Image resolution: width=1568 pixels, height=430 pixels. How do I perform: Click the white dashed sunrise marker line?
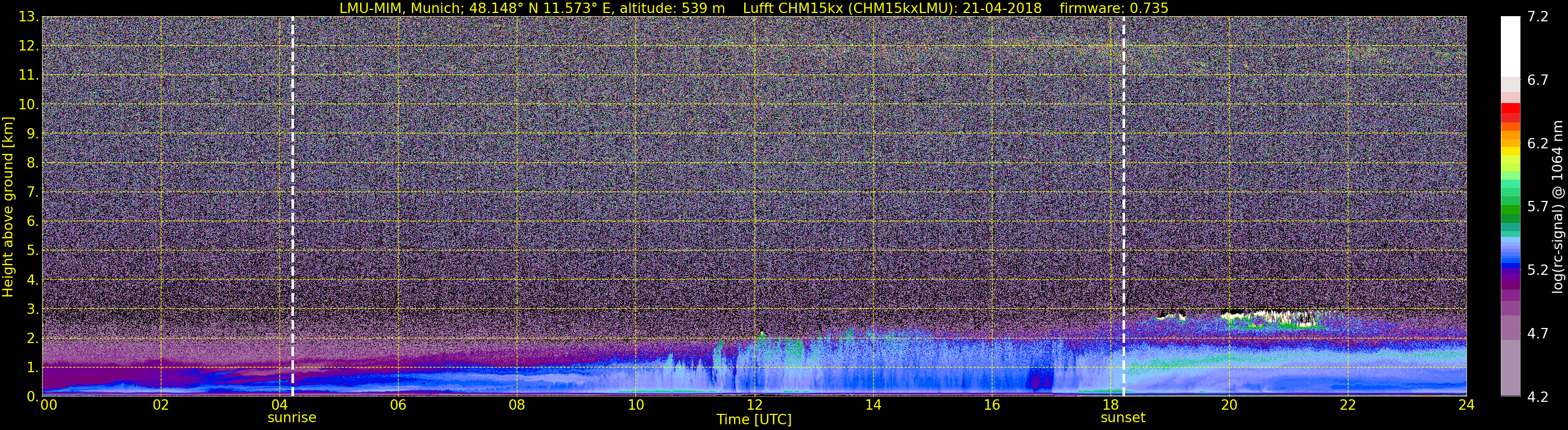[292, 207]
